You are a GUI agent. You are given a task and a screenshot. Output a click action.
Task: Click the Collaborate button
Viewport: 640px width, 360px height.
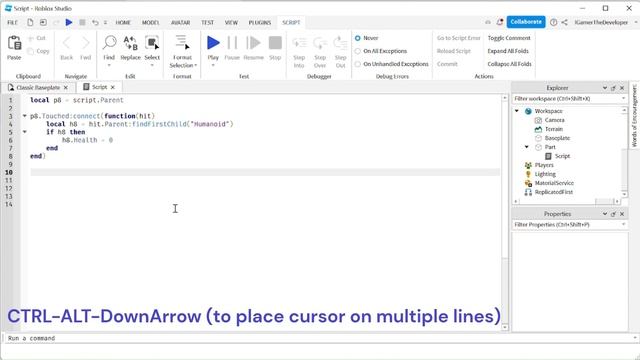click(x=526, y=22)
